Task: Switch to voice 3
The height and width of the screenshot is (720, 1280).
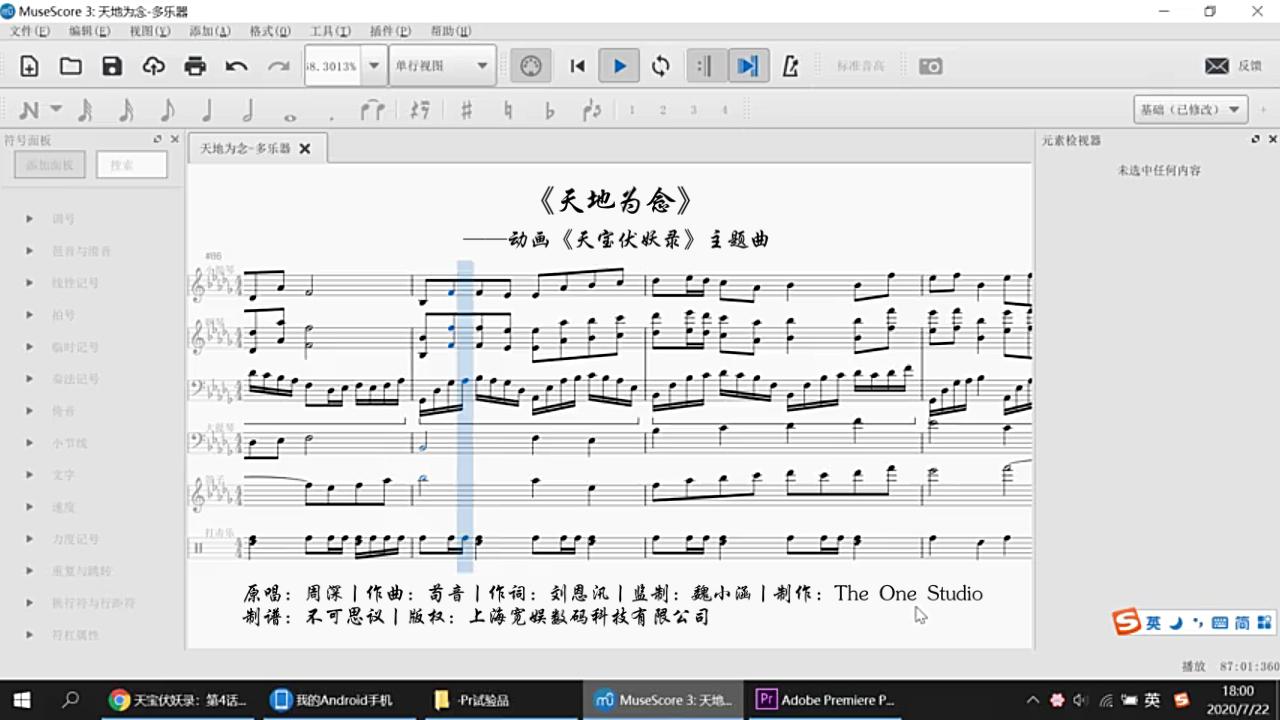Action: click(693, 110)
